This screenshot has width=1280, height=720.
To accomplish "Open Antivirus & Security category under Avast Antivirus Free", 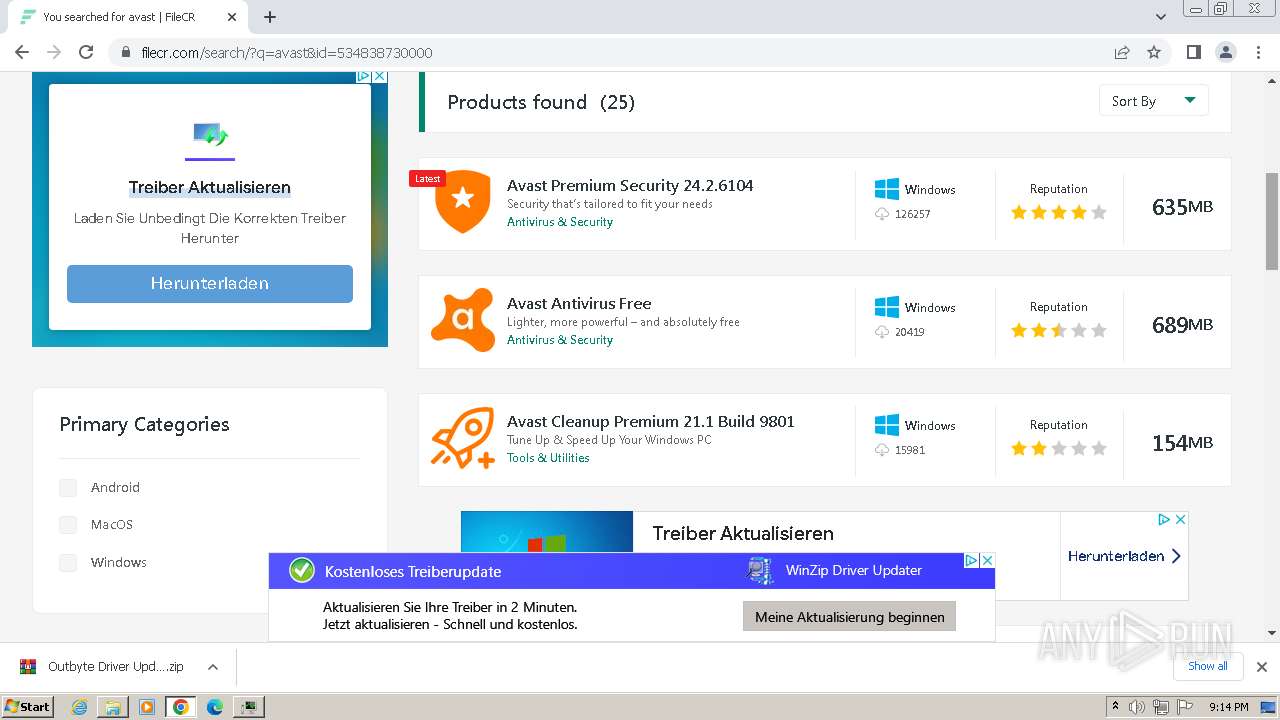I will tap(560, 340).
